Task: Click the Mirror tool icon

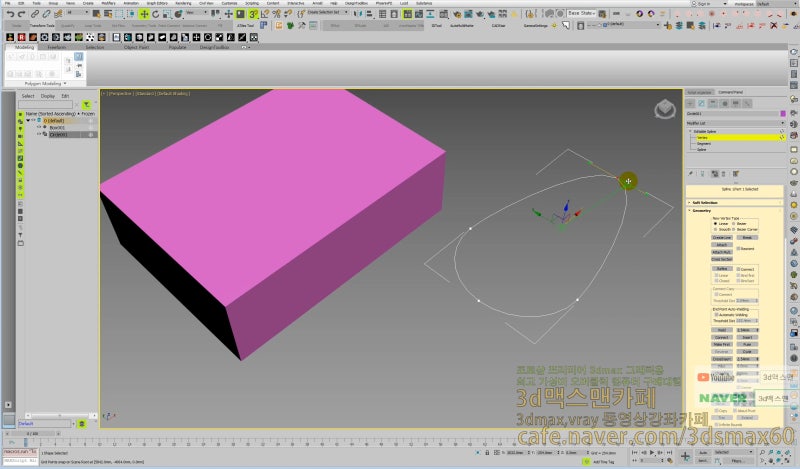Action: 358,14
